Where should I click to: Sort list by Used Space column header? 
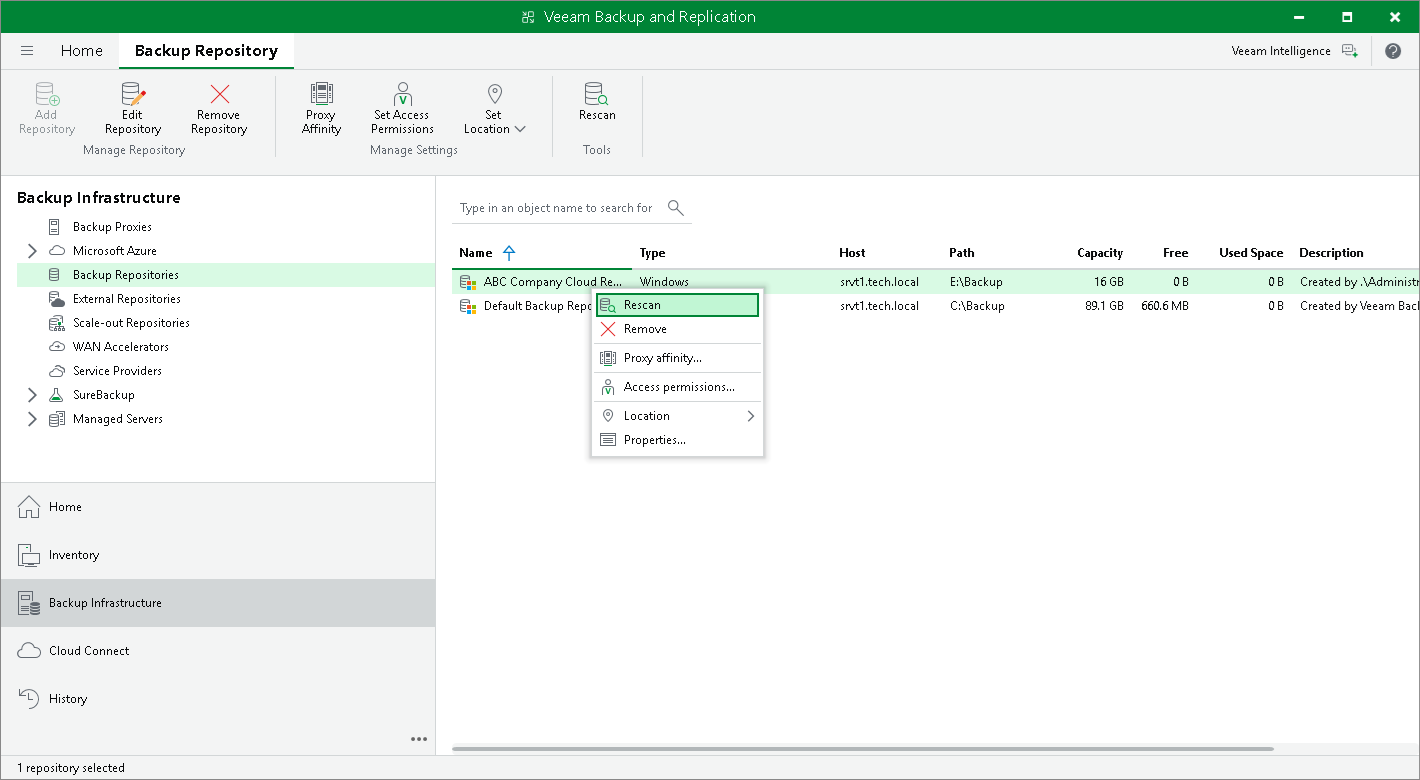click(x=1251, y=253)
